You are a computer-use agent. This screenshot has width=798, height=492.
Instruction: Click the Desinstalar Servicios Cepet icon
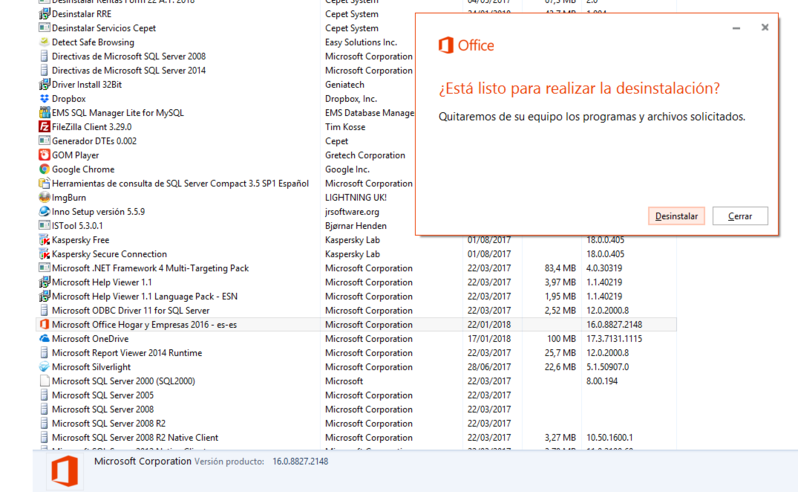click(44, 28)
